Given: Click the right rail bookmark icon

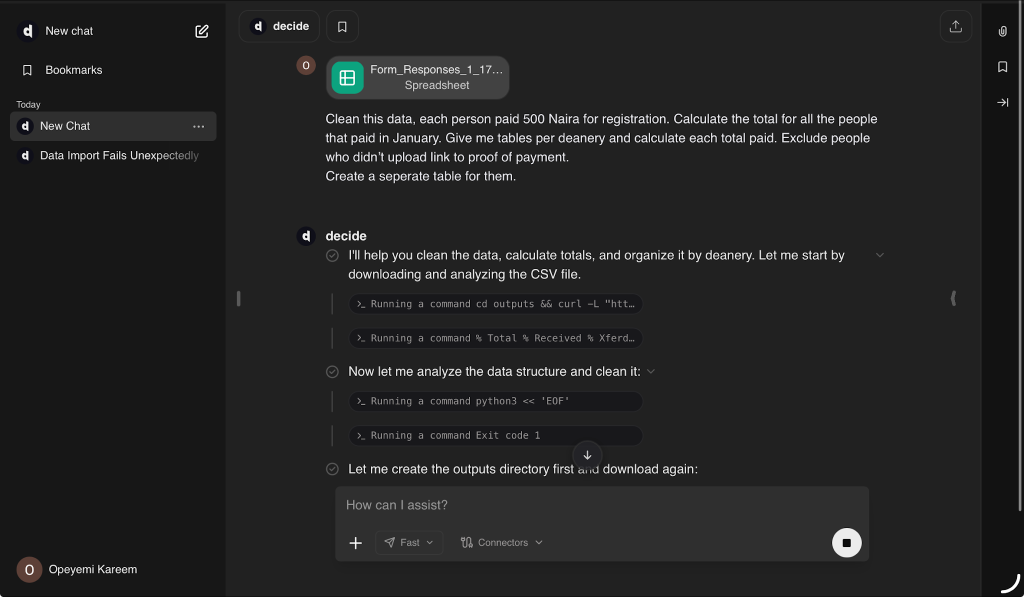Looking at the screenshot, I should (1002, 67).
